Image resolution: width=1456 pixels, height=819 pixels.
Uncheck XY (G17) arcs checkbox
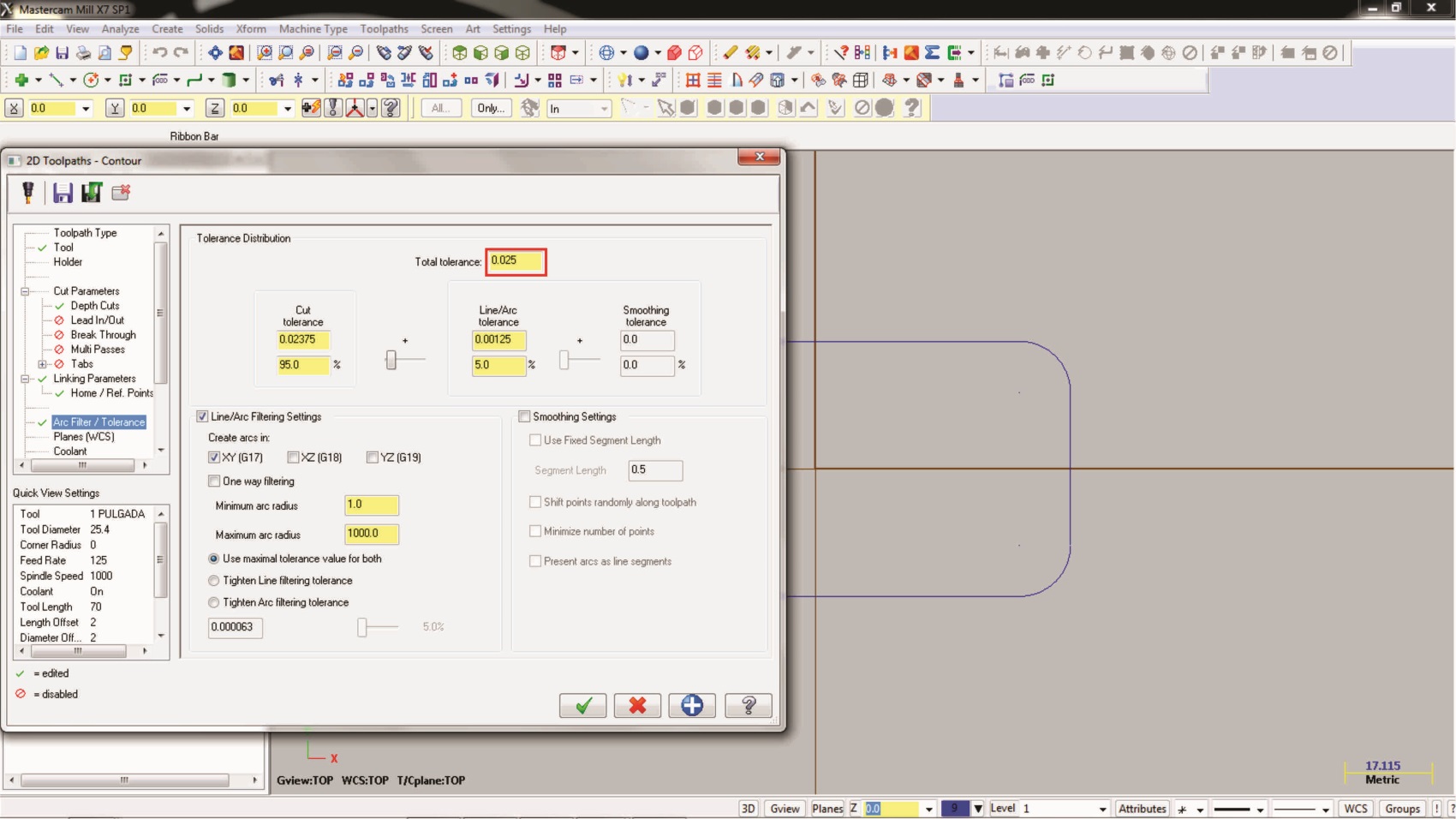click(214, 457)
